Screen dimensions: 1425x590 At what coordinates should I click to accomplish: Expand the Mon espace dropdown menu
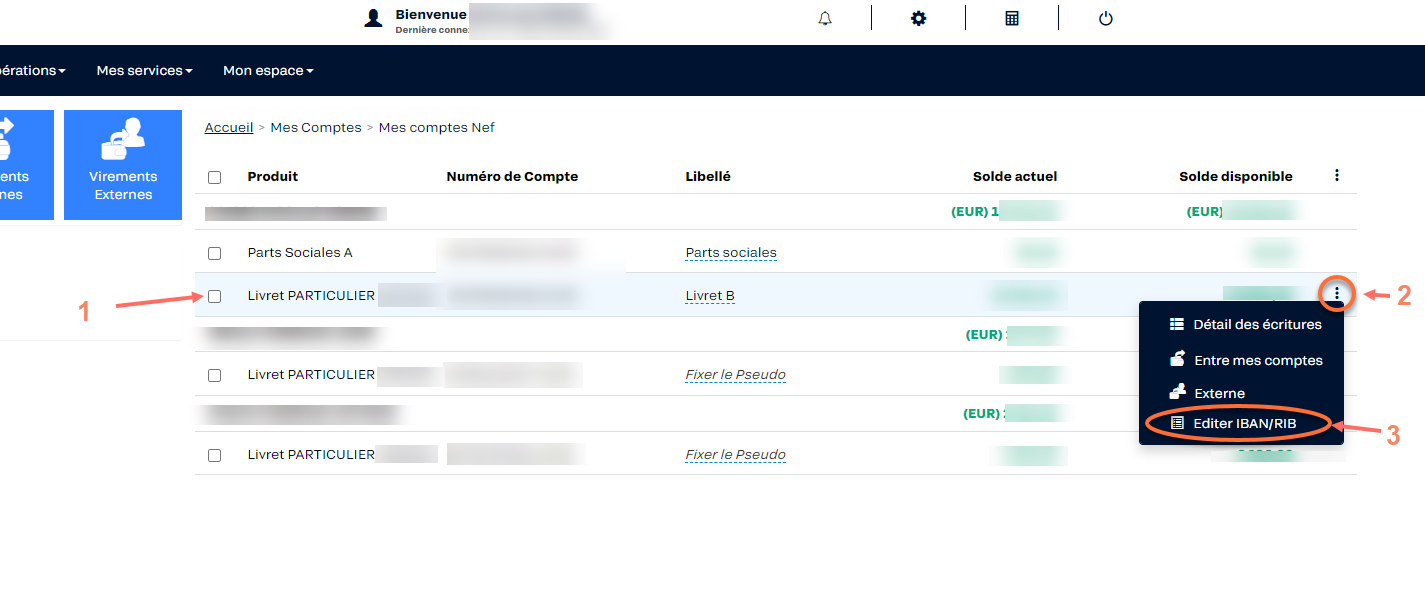(x=268, y=71)
